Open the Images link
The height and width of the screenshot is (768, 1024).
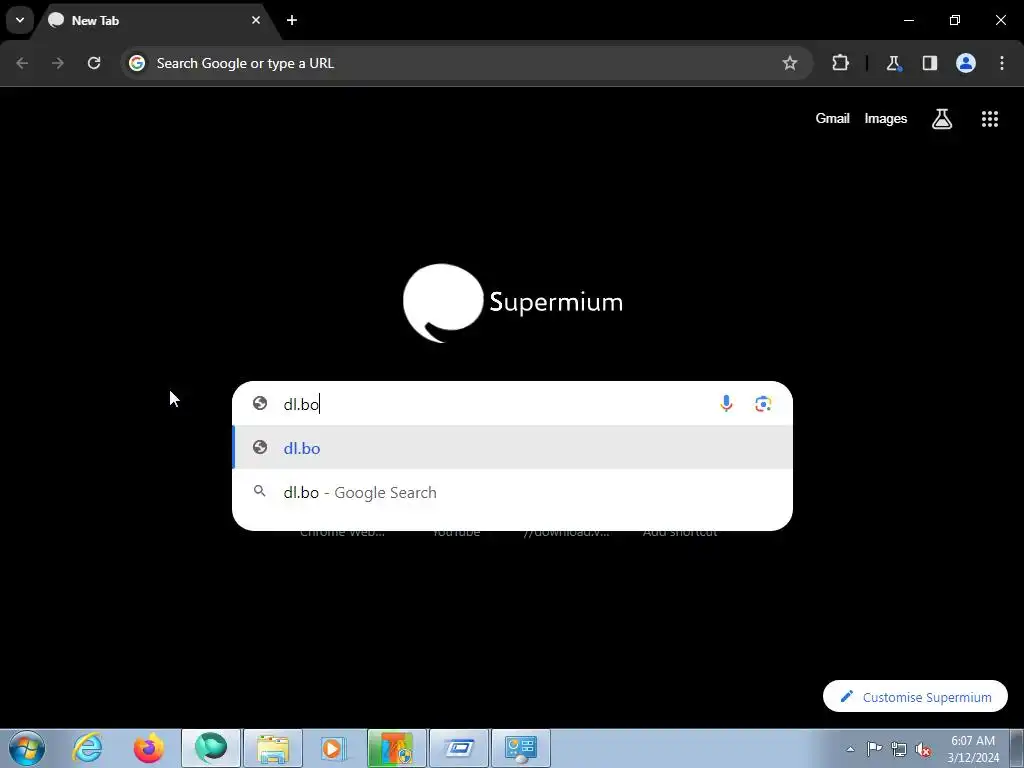point(886,118)
